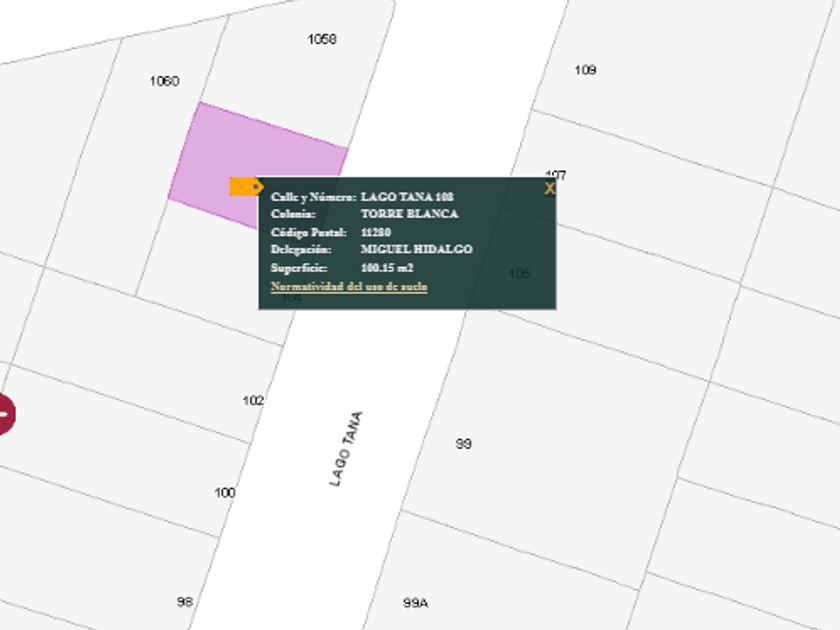Screen dimensions: 840x630
Task: Select the lot labeled 99A
Action: (x=416, y=603)
